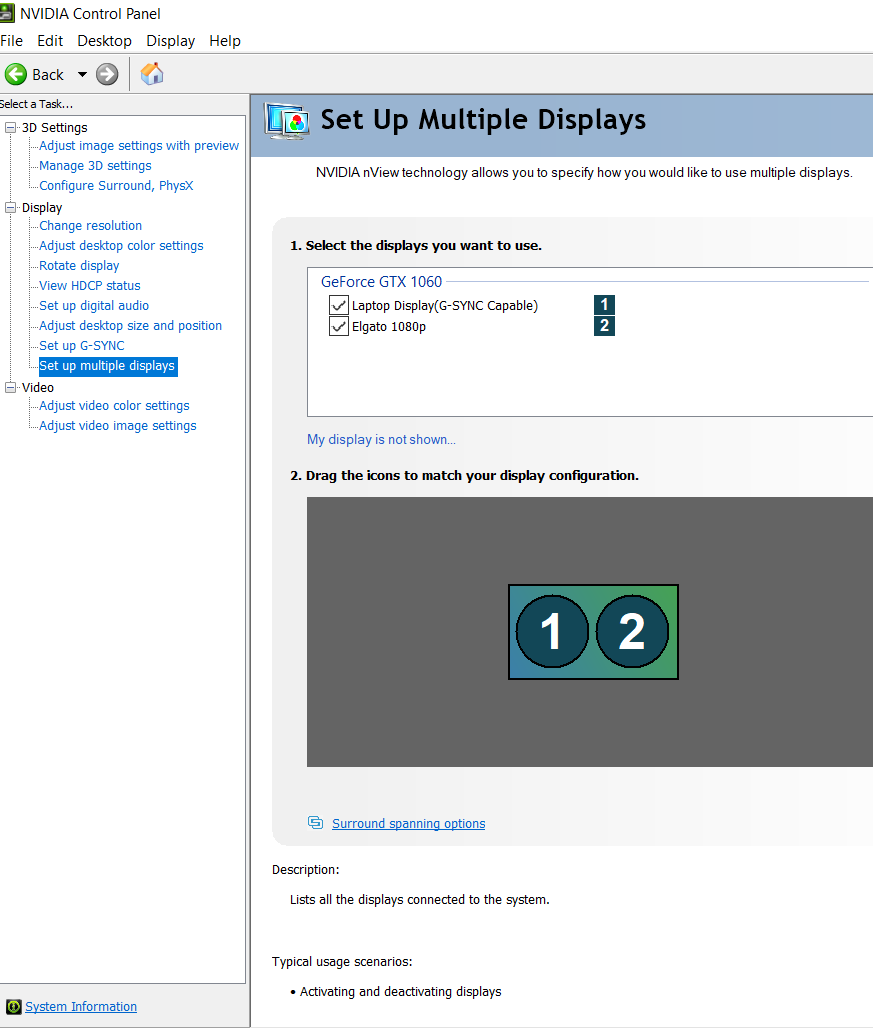Screen dimensions: 873x1029
Task: Open the System Information link
Action: pyautogui.click(x=81, y=1006)
